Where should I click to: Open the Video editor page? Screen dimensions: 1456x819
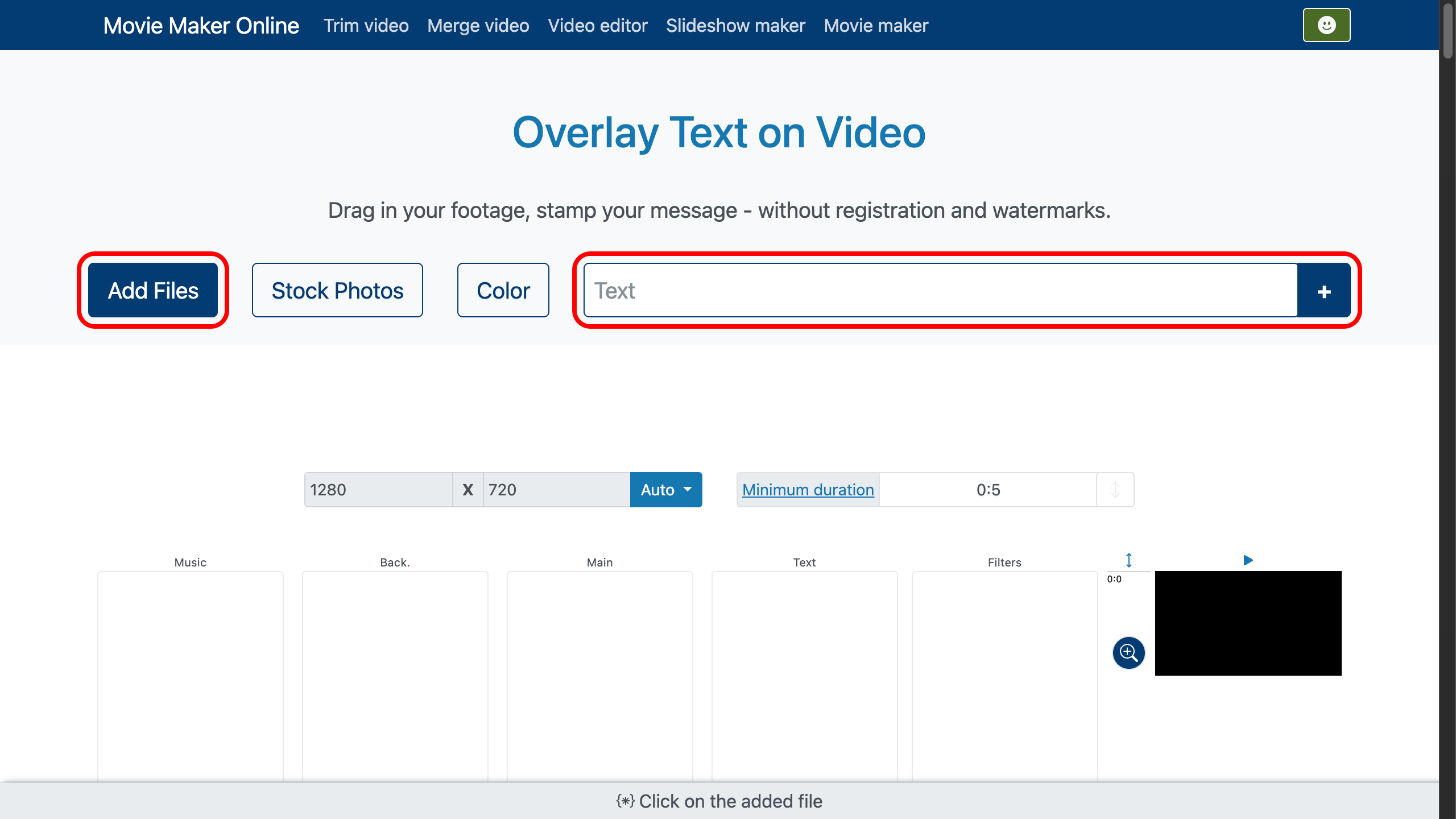[x=597, y=25]
